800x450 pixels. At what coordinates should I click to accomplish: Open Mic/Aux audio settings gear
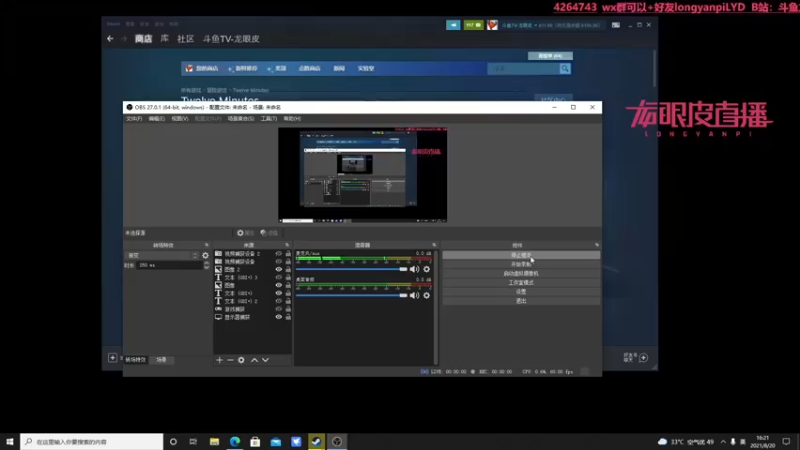point(427,269)
